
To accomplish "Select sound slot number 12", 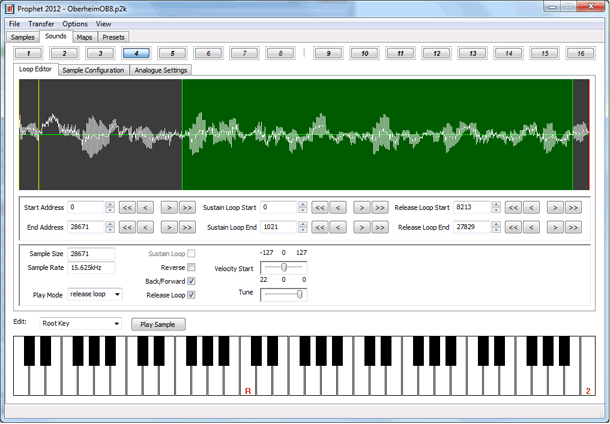I will click(435, 52).
